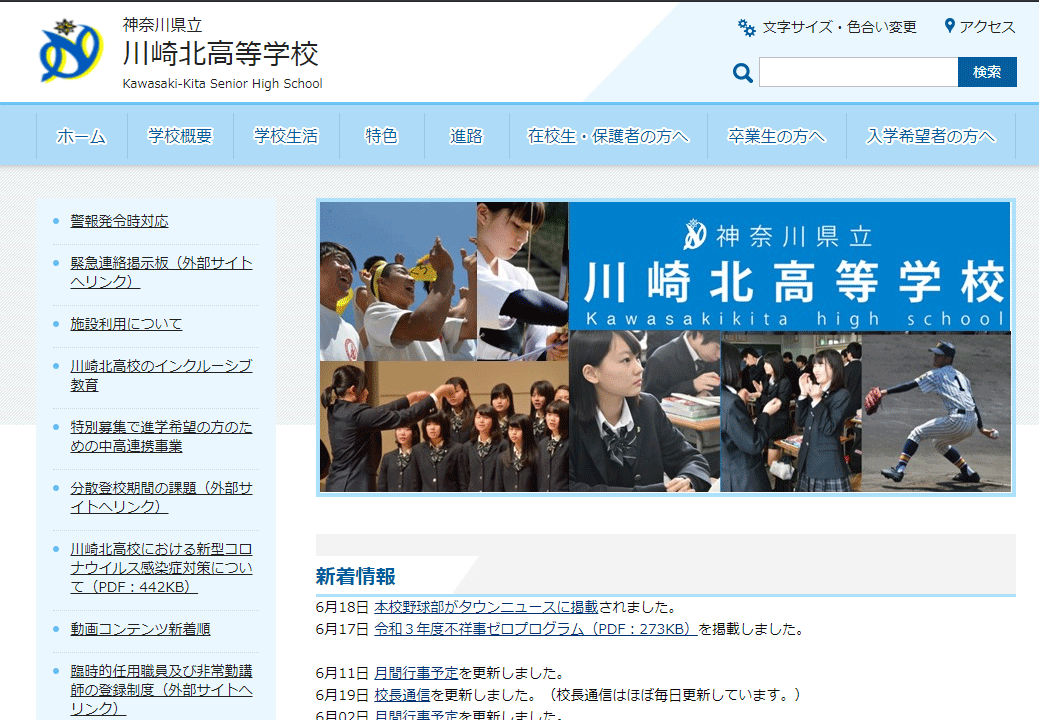The width and height of the screenshot is (1039, 720).
Task: Open the 施設利用について sidebar link
Action: 126,324
